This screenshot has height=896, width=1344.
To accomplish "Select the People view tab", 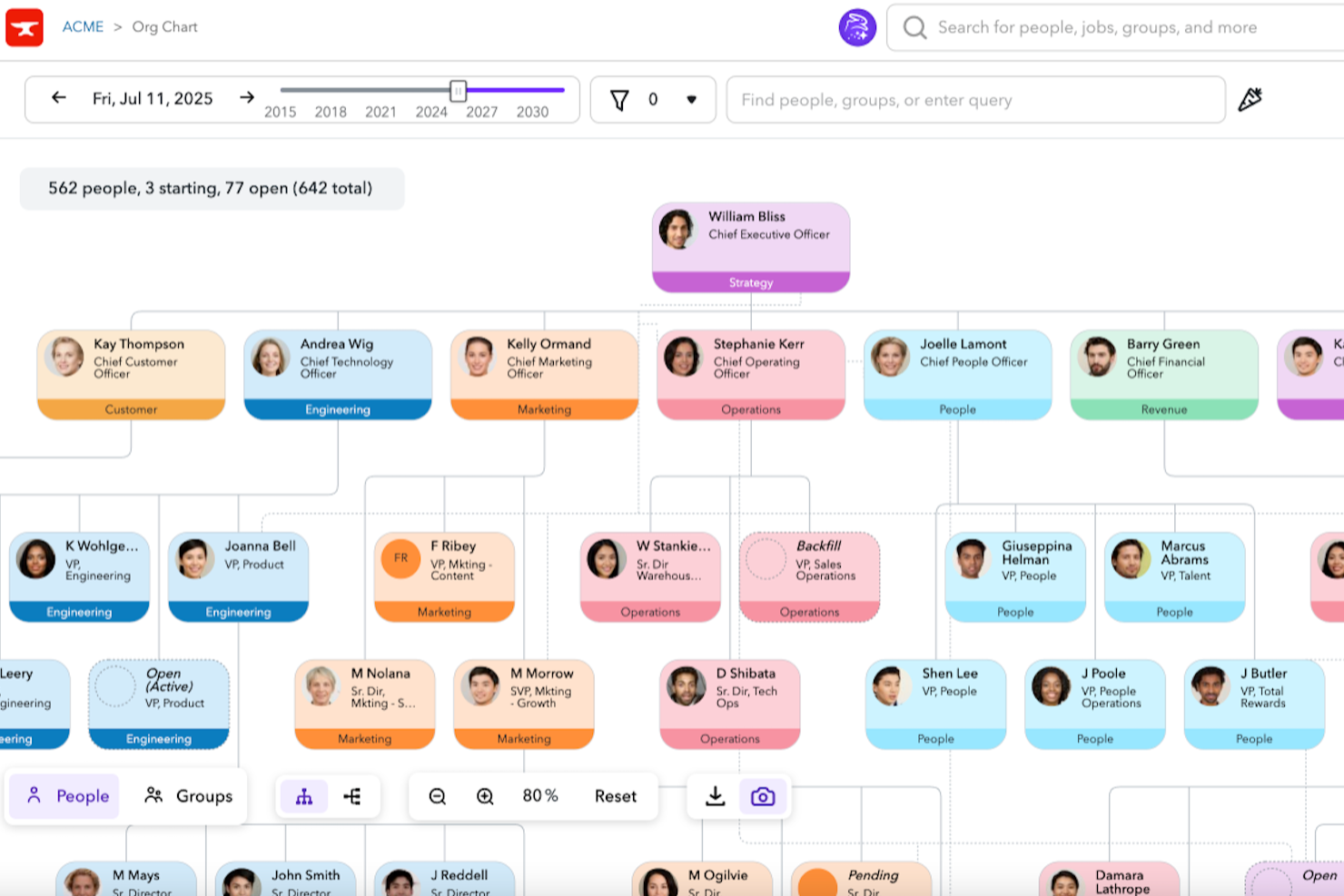I will click(64, 796).
